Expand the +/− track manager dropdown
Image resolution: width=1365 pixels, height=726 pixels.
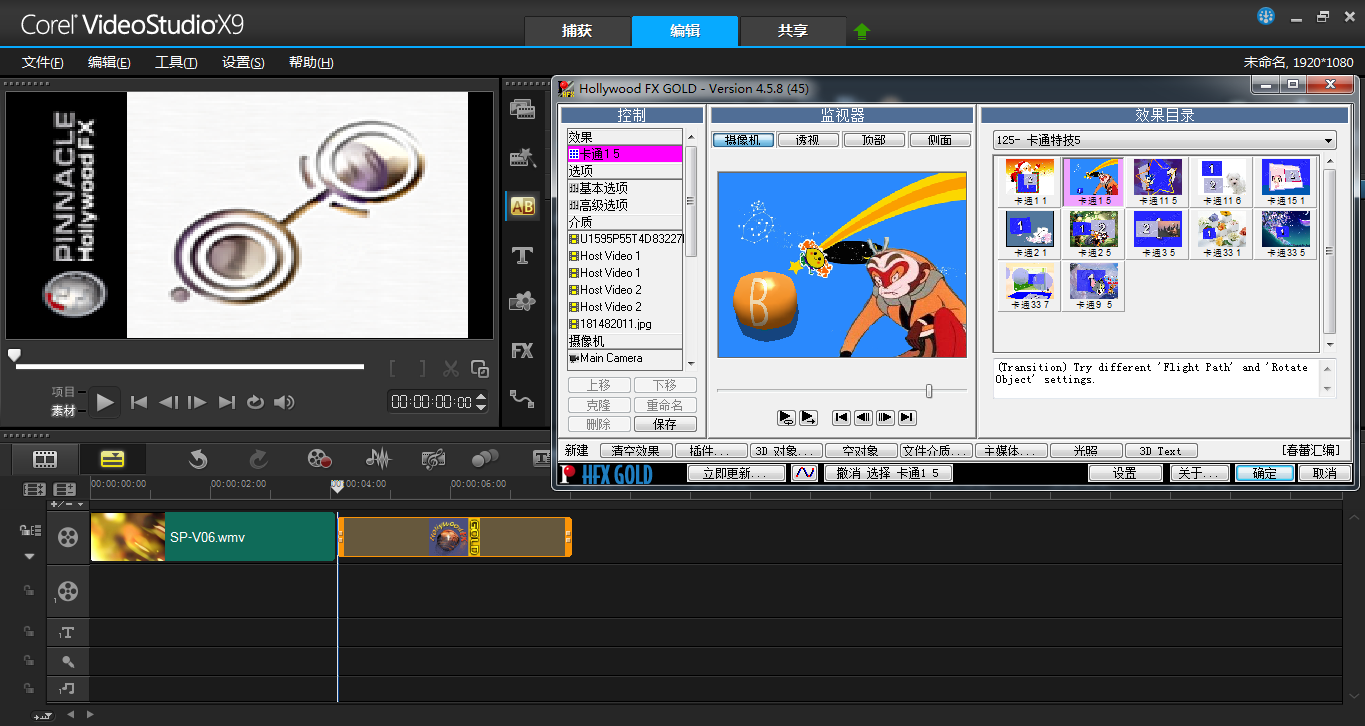65,504
